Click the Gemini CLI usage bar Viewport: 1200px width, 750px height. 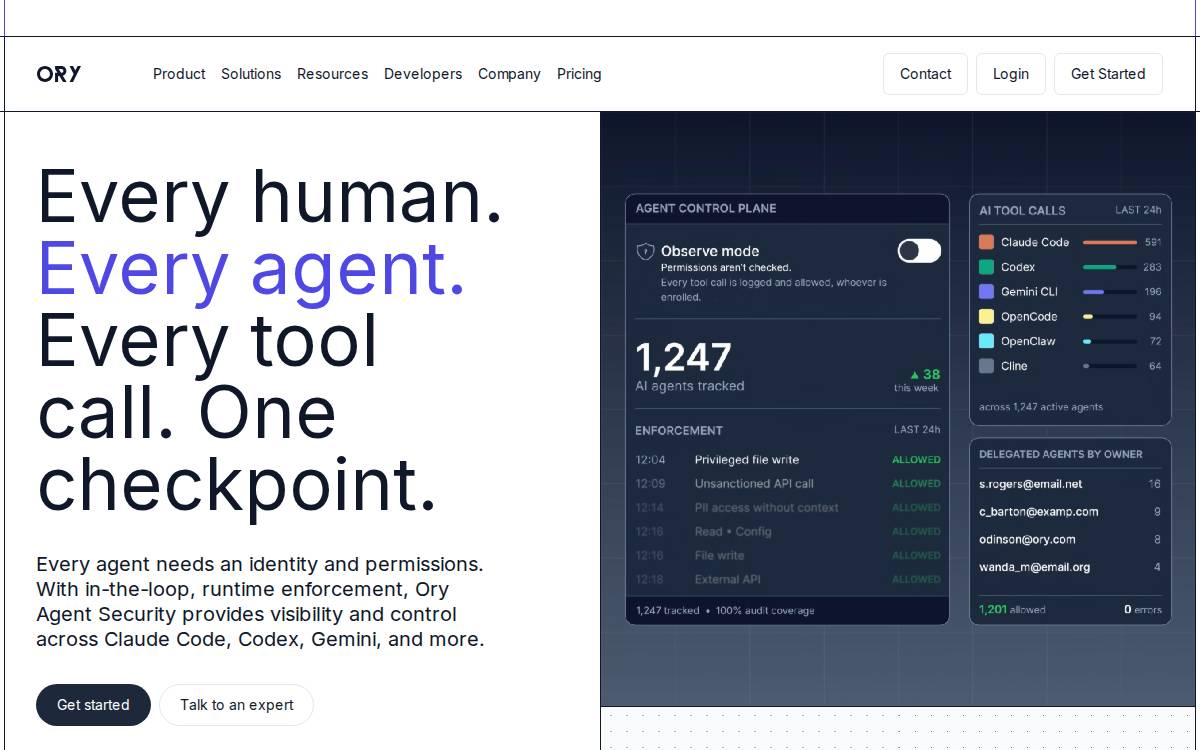(x=1110, y=292)
